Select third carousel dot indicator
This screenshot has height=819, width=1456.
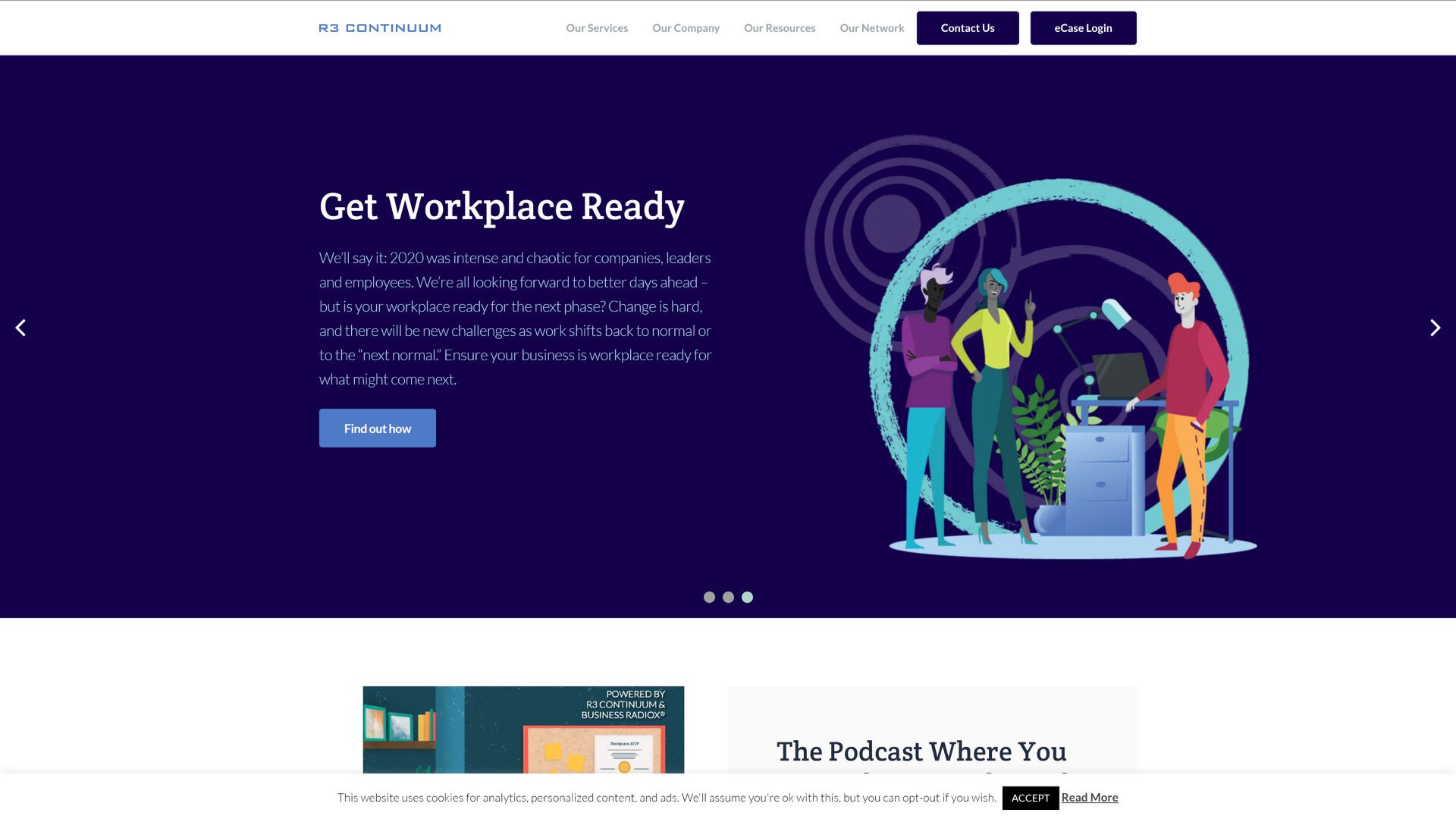tap(747, 597)
